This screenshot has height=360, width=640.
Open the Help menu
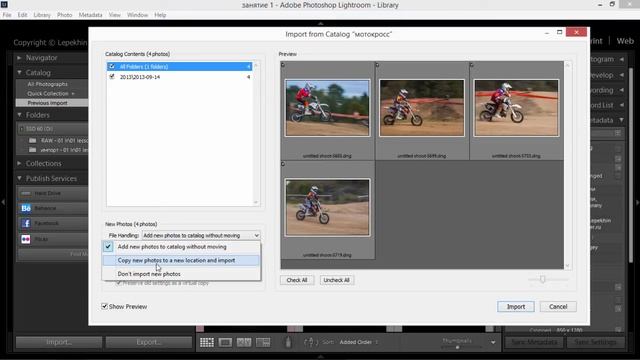160,15
